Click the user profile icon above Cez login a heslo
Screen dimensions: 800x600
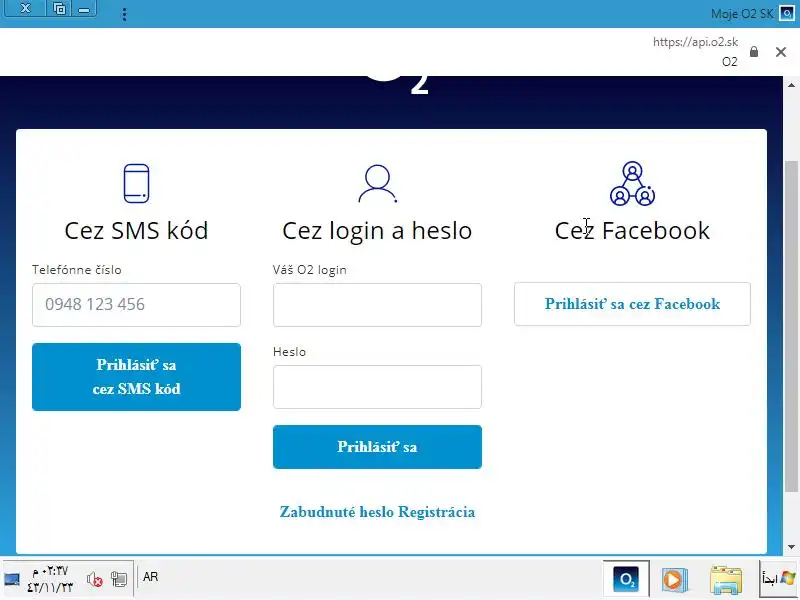pyautogui.click(x=377, y=184)
